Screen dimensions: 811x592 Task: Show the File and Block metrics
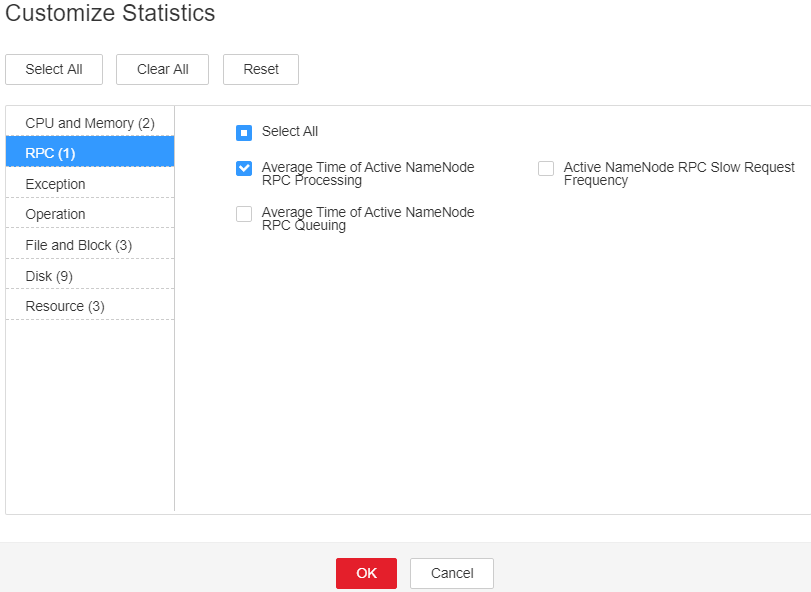click(90, 245)
